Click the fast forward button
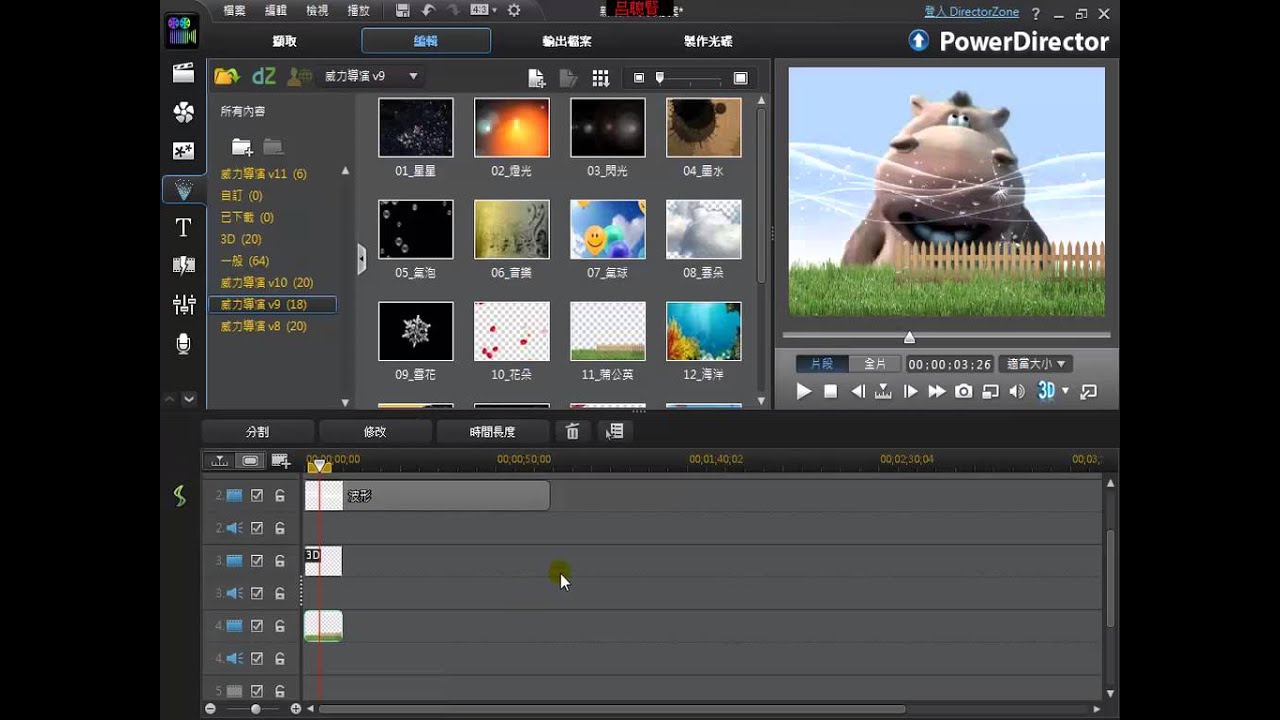This screenshot has width=1280, height=720. point(936,392)
